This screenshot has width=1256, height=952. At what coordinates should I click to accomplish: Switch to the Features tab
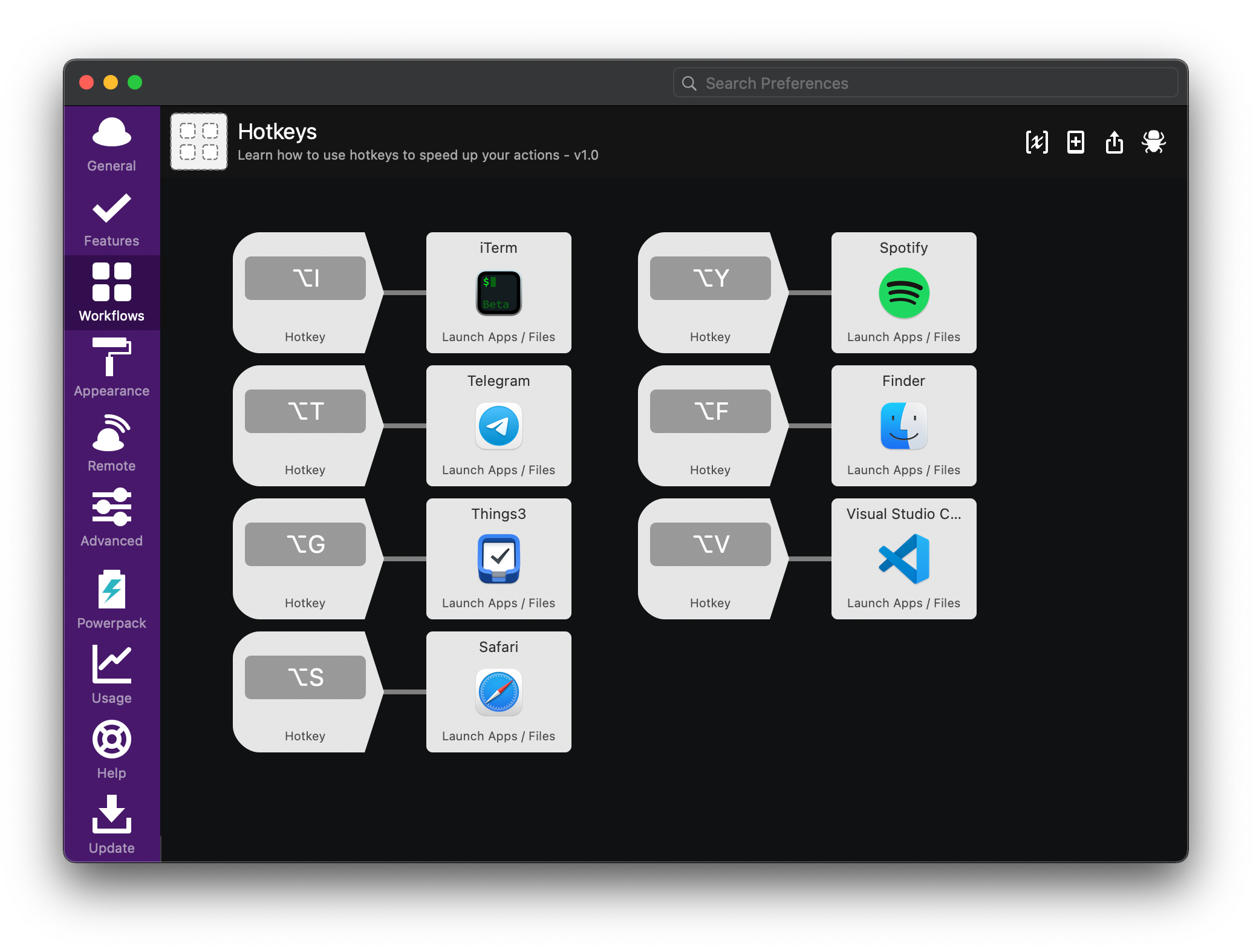[x=111, y=220]
